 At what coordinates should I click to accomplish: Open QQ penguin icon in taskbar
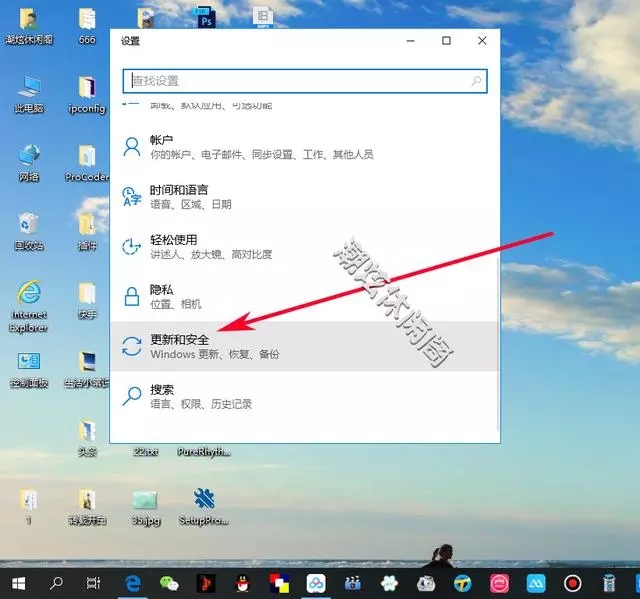[x=243, y=584]
